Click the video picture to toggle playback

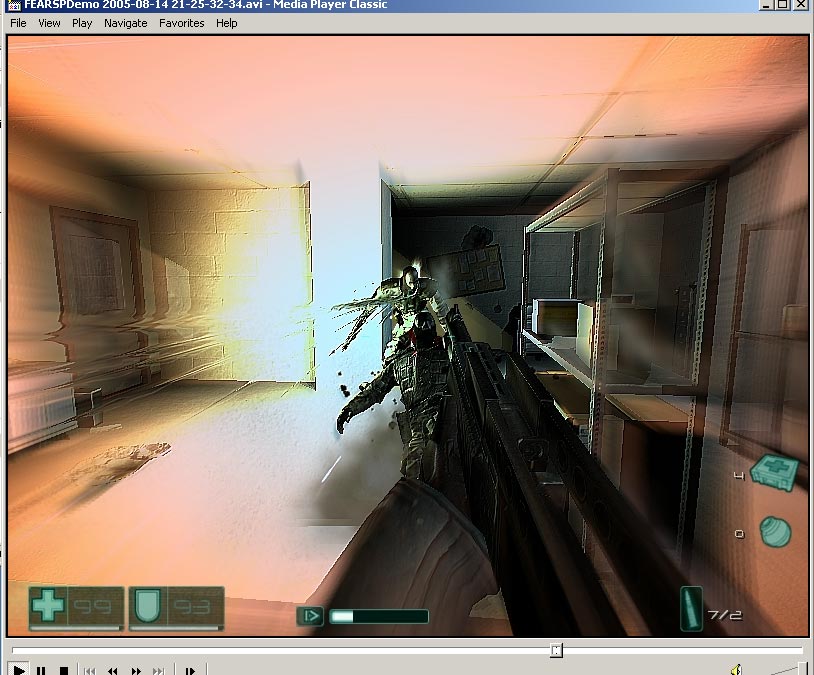[408, 336]
